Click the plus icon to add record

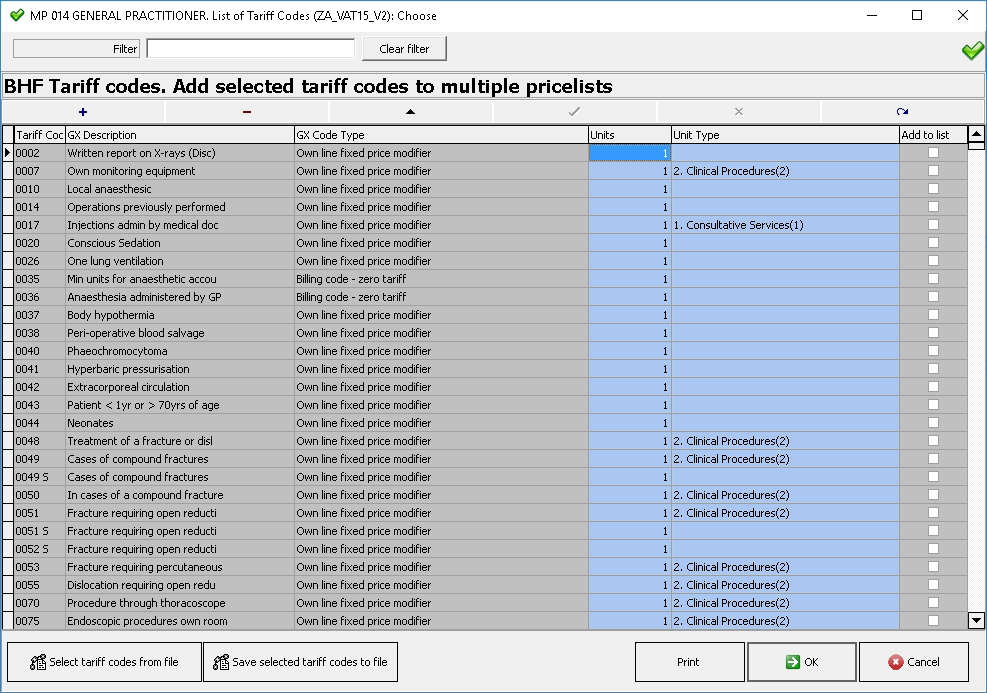pos(82,112)
